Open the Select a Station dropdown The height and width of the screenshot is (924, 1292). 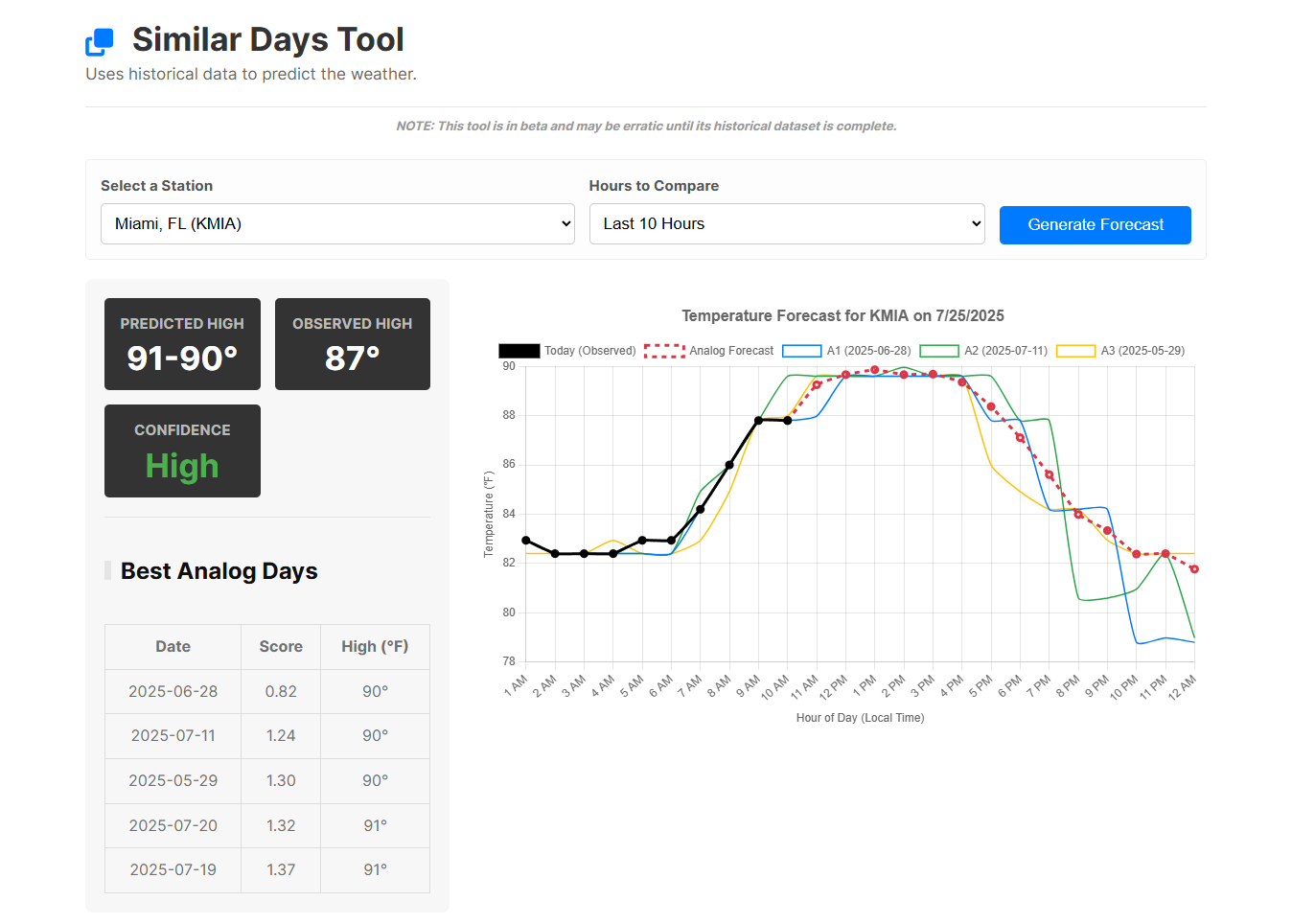pos(337,223)
